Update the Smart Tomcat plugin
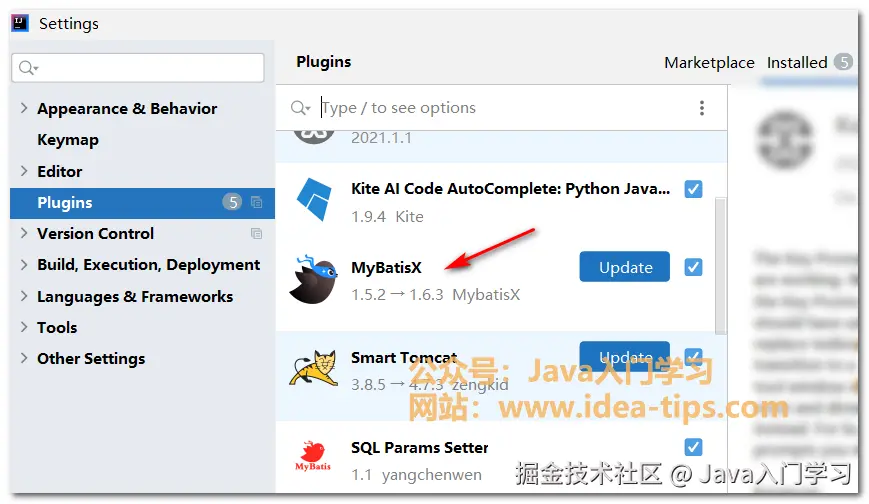Screen dimensions: 869x504 625,355
